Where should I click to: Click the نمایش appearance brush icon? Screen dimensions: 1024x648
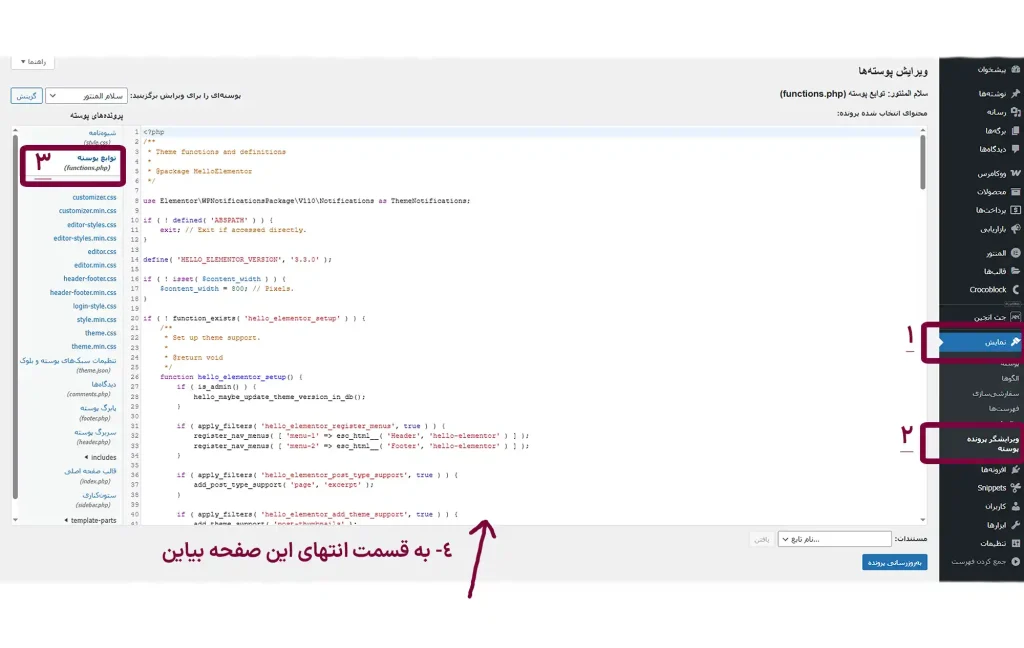1016,342
